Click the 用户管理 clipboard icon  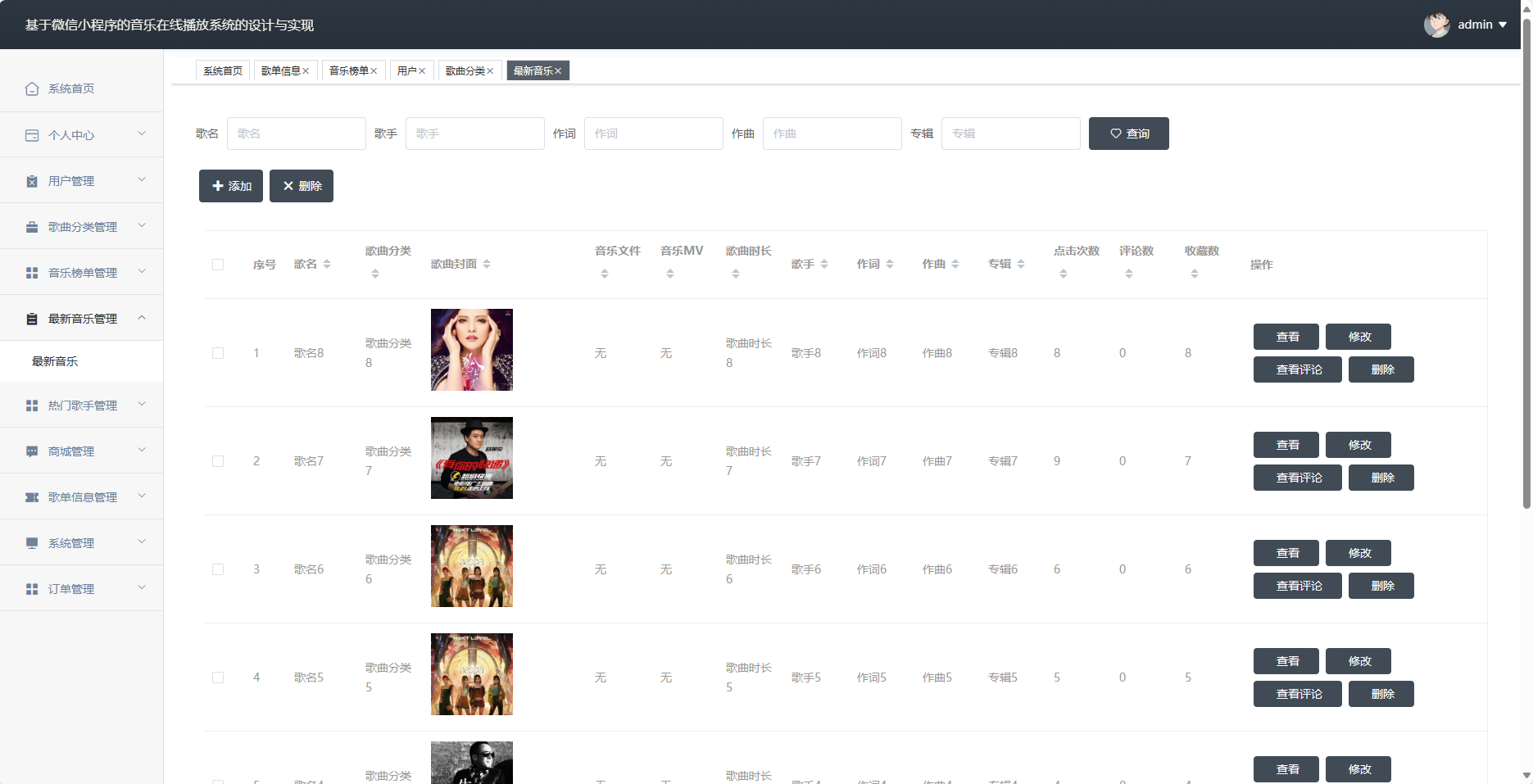pyautogui.click(x=32, y=181)
